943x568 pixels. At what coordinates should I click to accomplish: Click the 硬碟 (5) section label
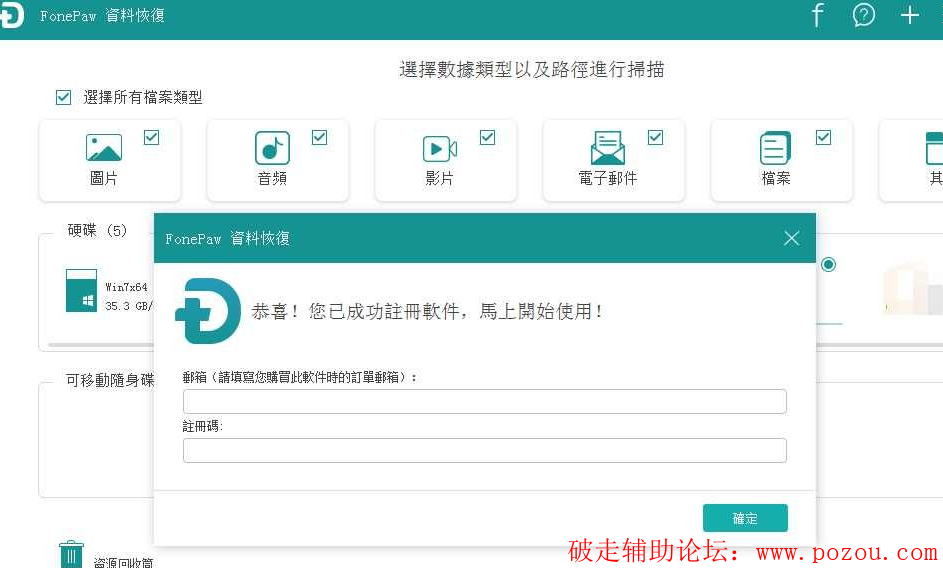[97, 230]
